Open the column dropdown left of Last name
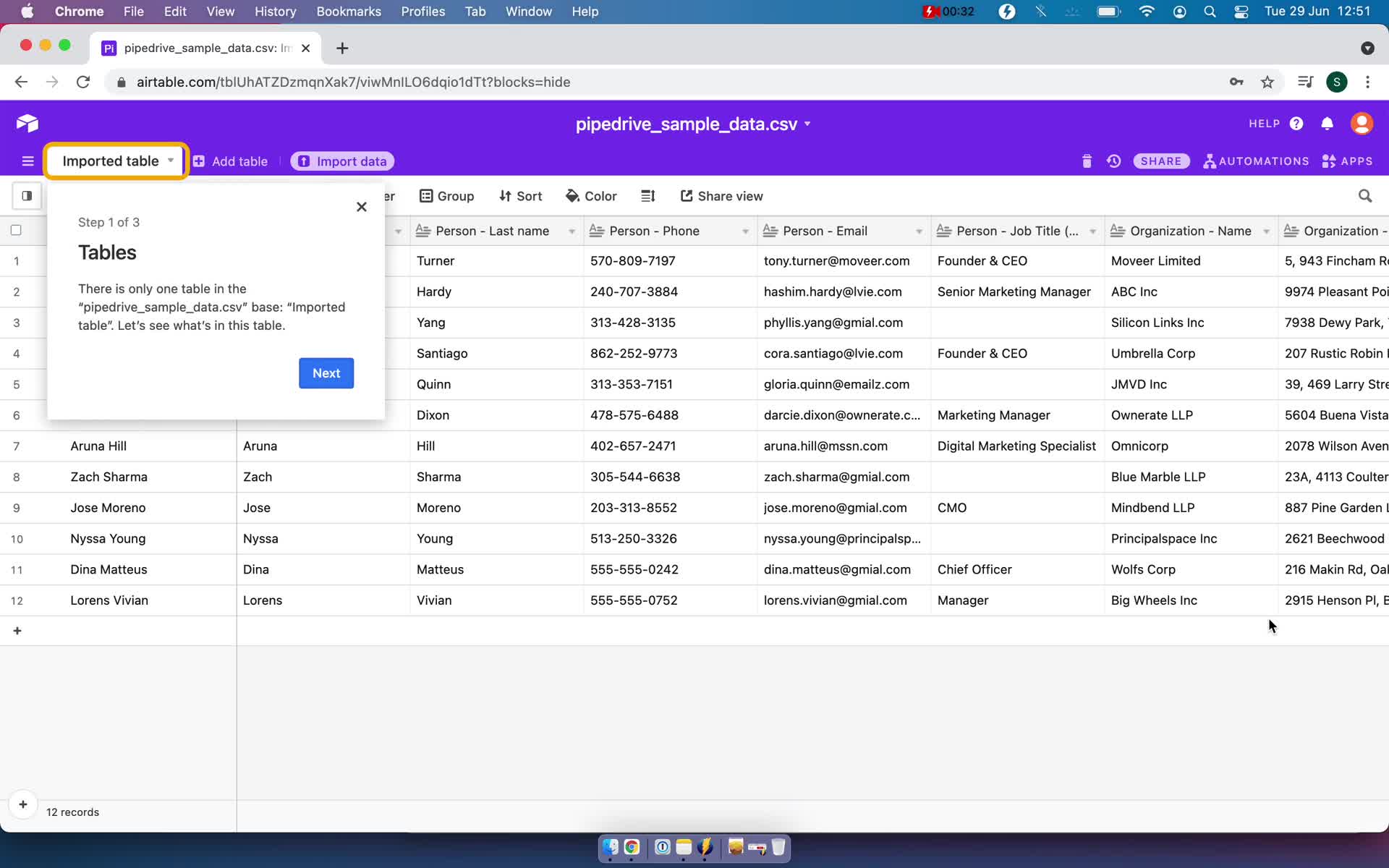The height and width of the screenshot is (868, 1389). (x=398, y=231)
